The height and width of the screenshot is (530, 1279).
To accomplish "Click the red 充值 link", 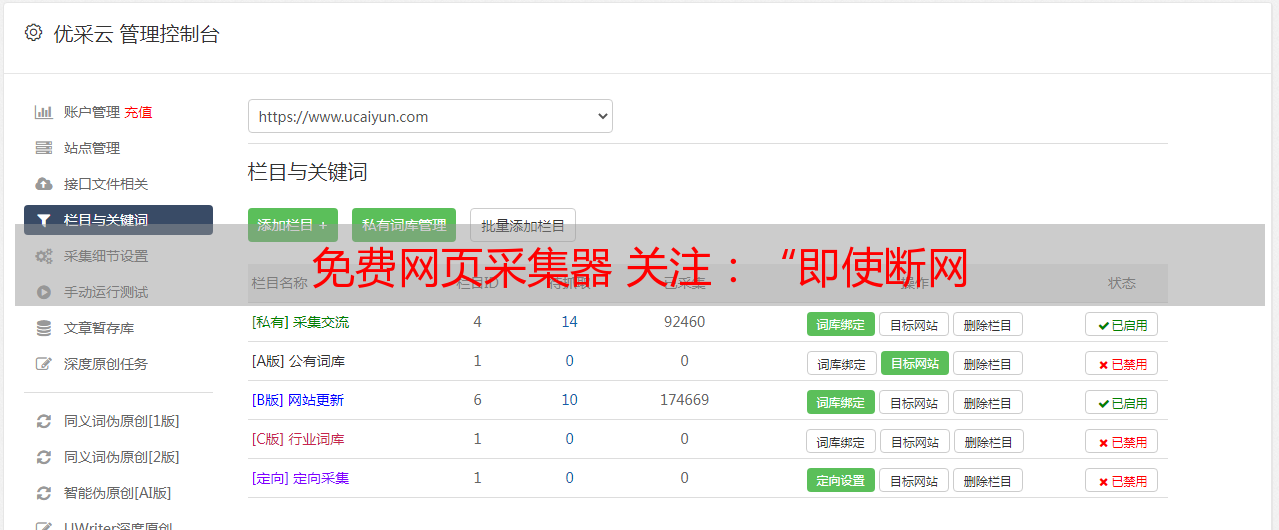I will 138,112.
